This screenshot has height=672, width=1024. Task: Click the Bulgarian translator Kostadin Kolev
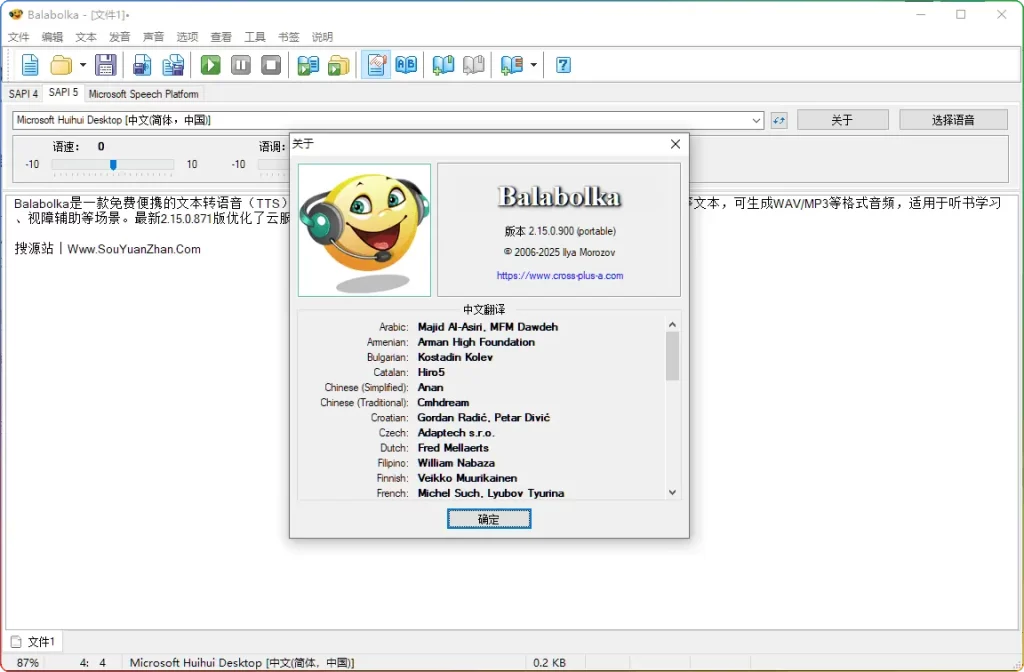pos(455,357)
